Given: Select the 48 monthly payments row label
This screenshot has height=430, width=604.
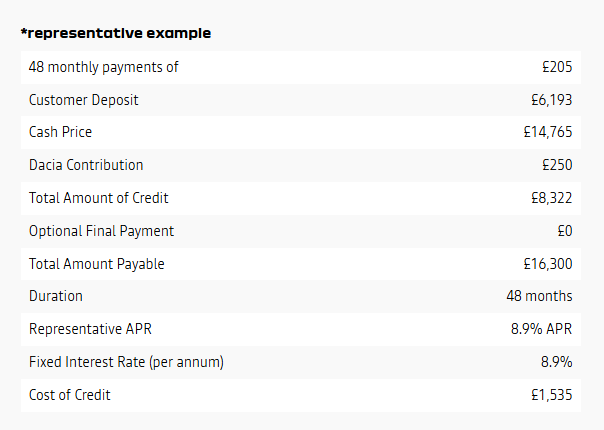Looking at the screenshot, I should click(104, 67).
